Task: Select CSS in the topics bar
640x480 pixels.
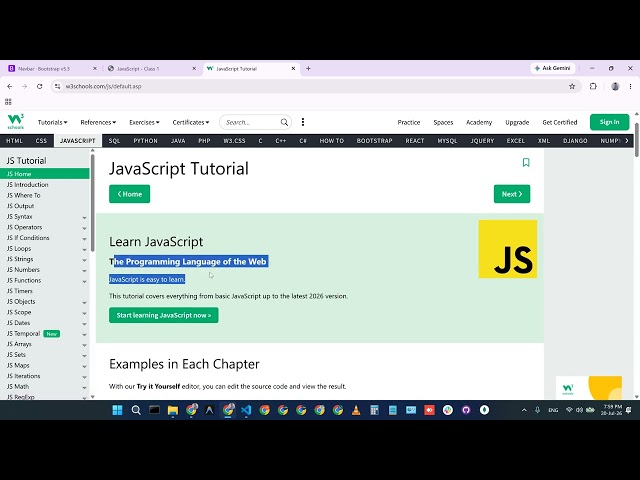Action: click(x=41, y=140)
